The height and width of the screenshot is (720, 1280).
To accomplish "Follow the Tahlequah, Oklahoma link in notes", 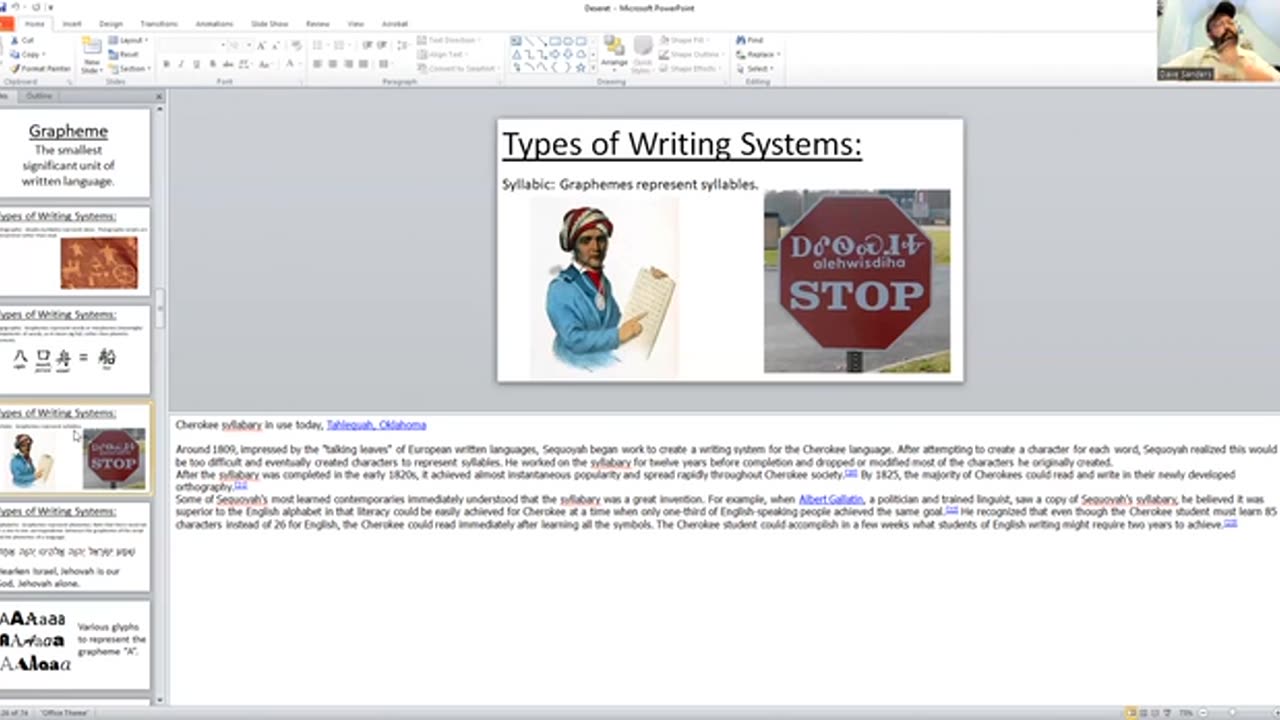I will (376, 425).
